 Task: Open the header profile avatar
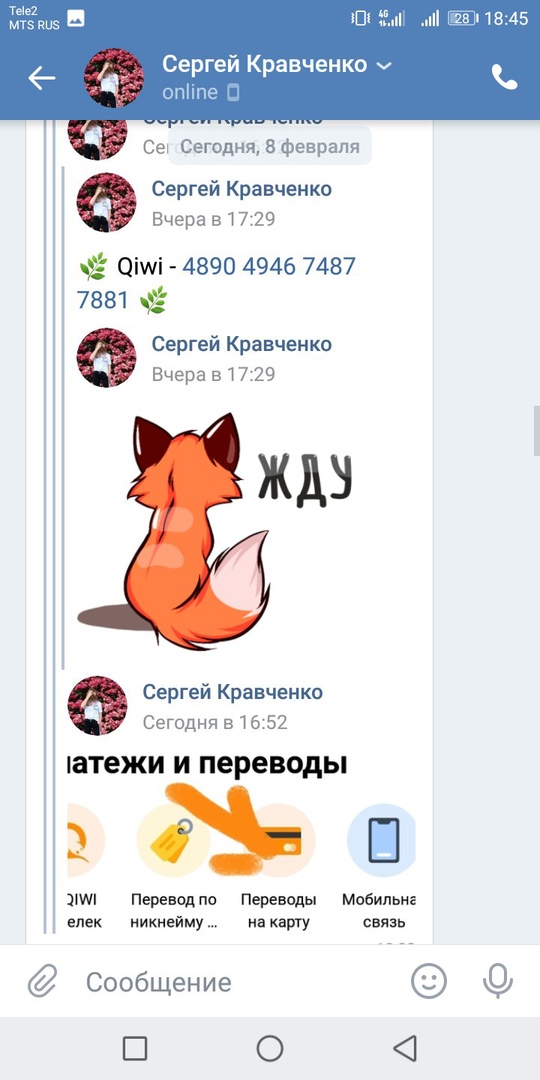(x=114, y=78)
